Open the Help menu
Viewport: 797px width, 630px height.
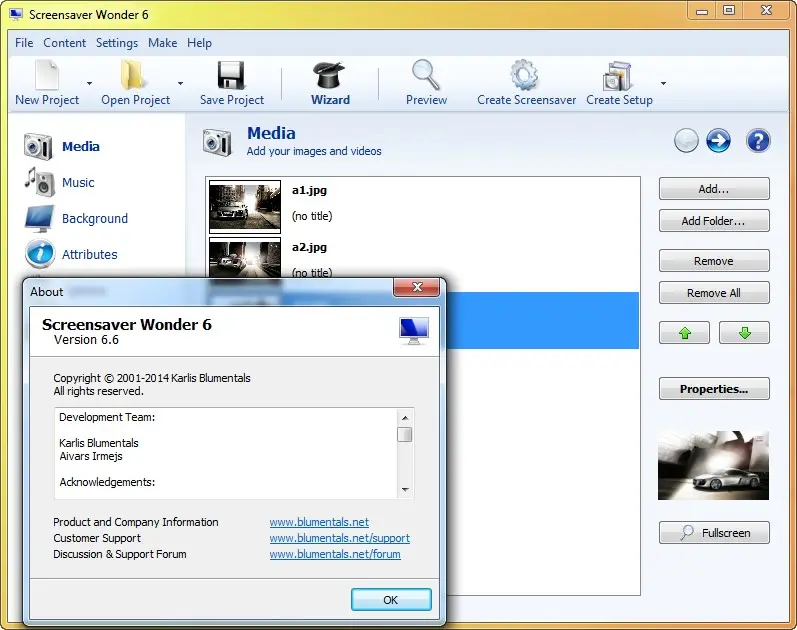point(199,43)
